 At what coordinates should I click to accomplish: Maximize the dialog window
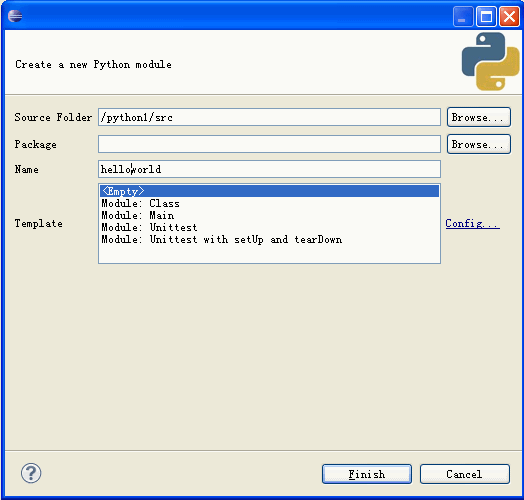[486, 16]
